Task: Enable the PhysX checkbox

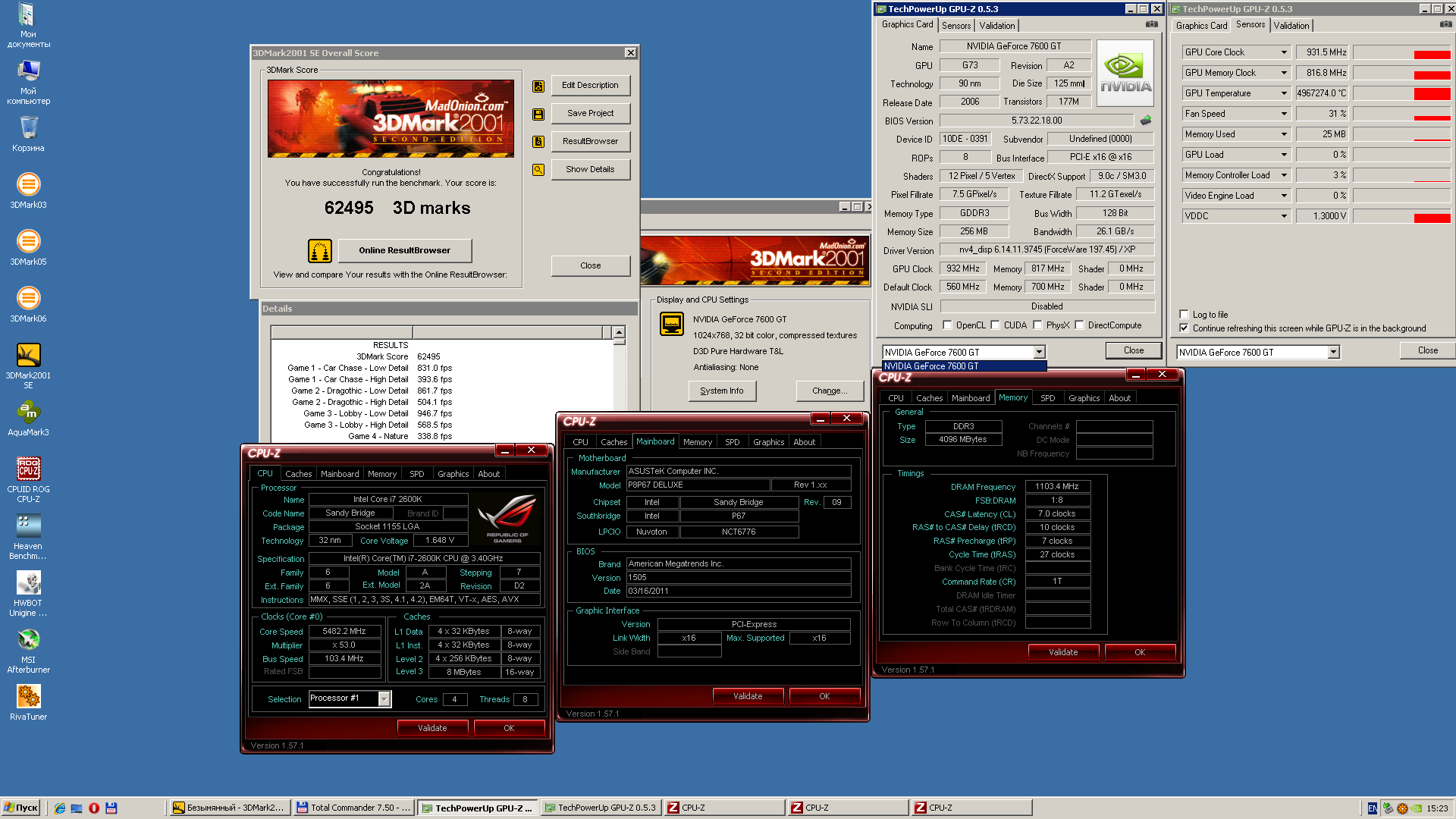Action: point(1037,325)
